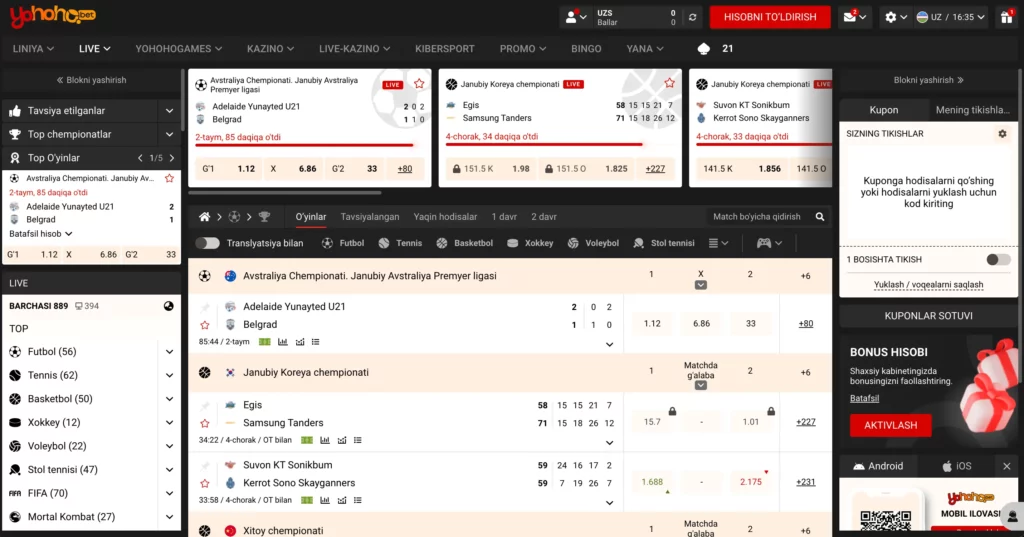Filter live events by Basketbol
1024x537 pixels.
tap(464, 243)
